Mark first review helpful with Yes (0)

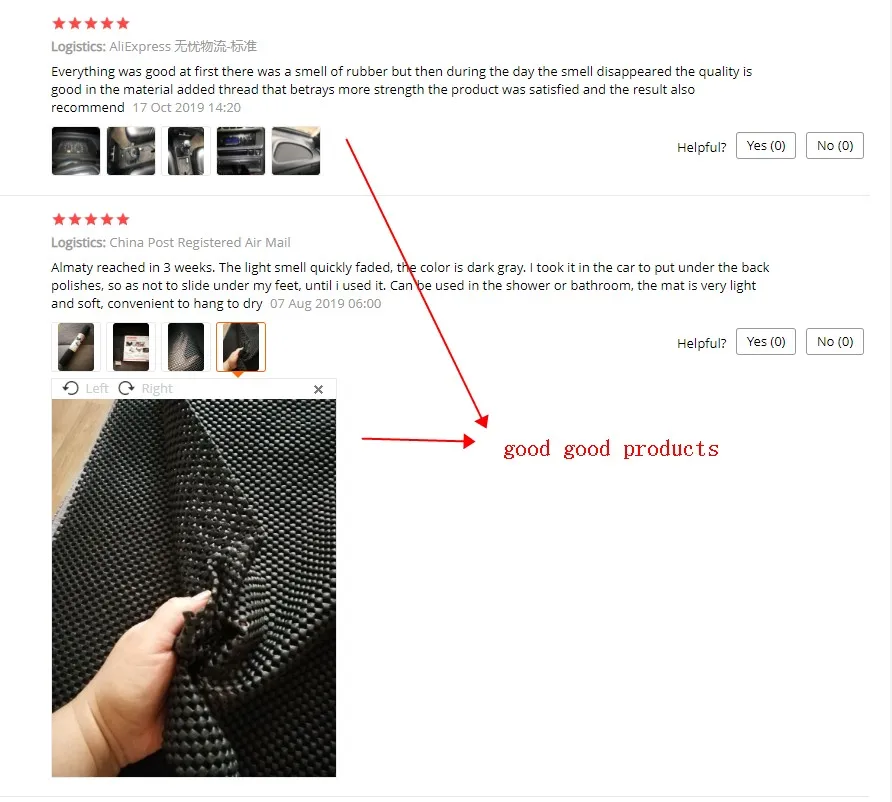tap(766, 146)
